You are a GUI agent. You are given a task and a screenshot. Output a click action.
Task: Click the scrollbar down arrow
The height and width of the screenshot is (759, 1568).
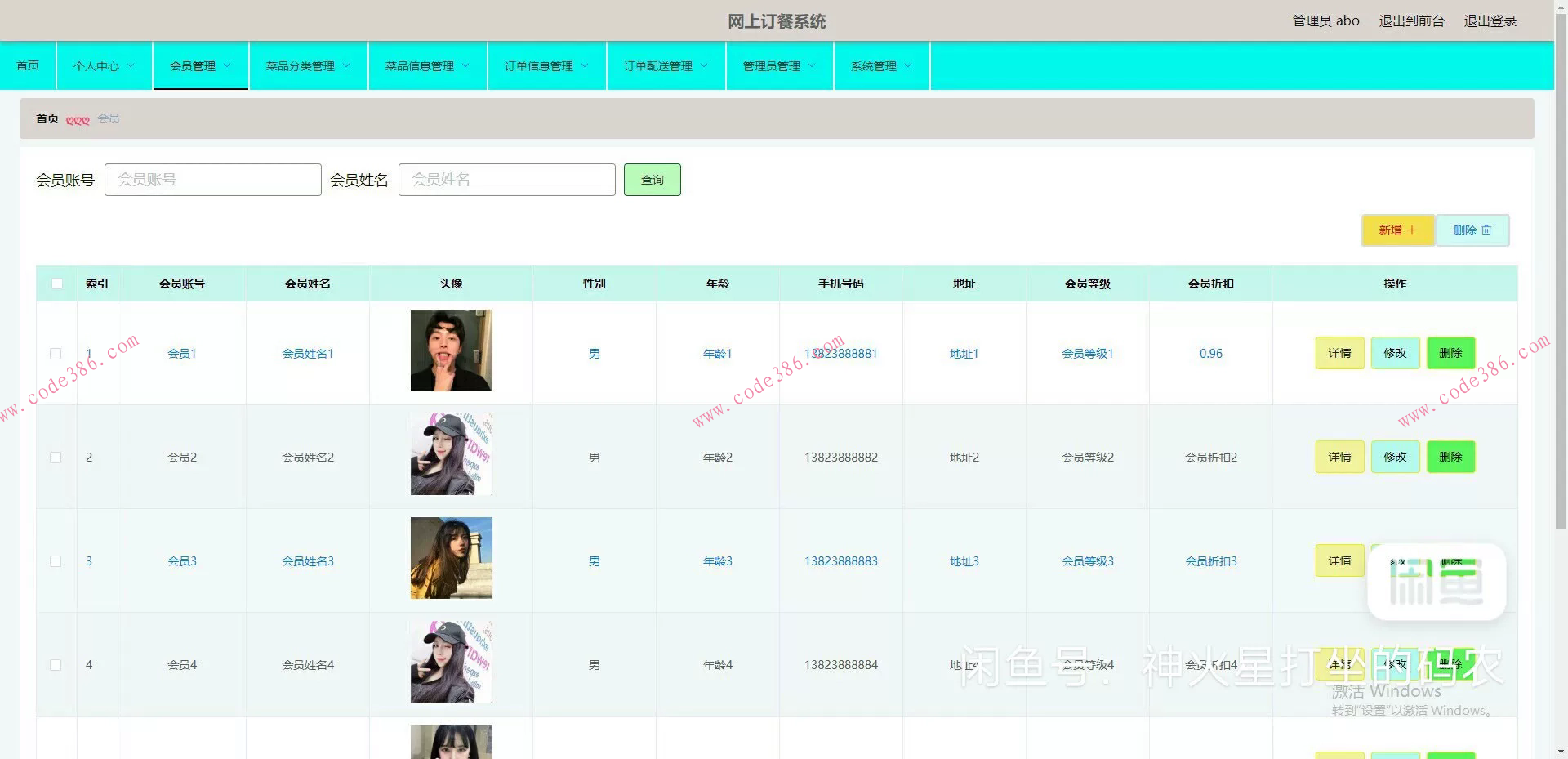(1561, 752)
